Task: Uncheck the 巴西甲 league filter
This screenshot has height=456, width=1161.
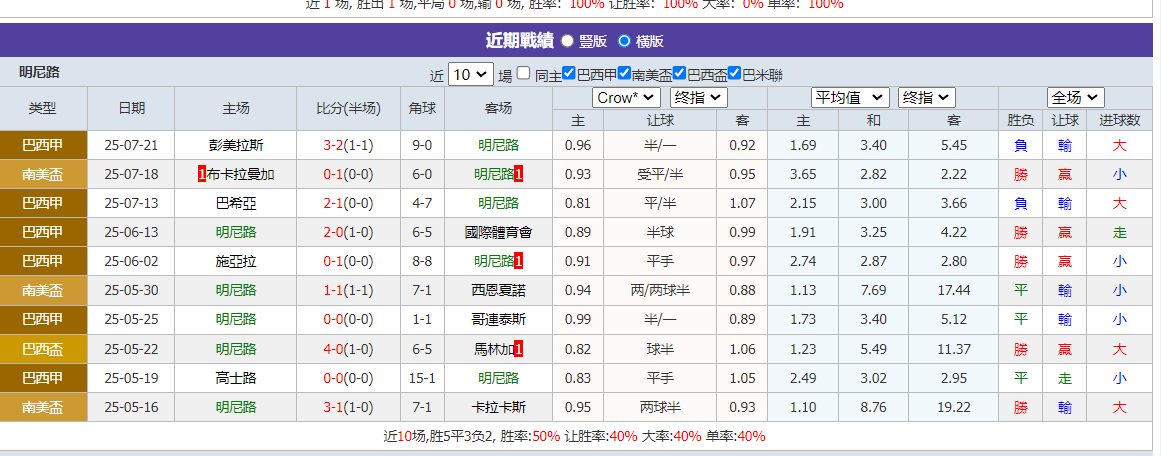Action: coord(569,74)
